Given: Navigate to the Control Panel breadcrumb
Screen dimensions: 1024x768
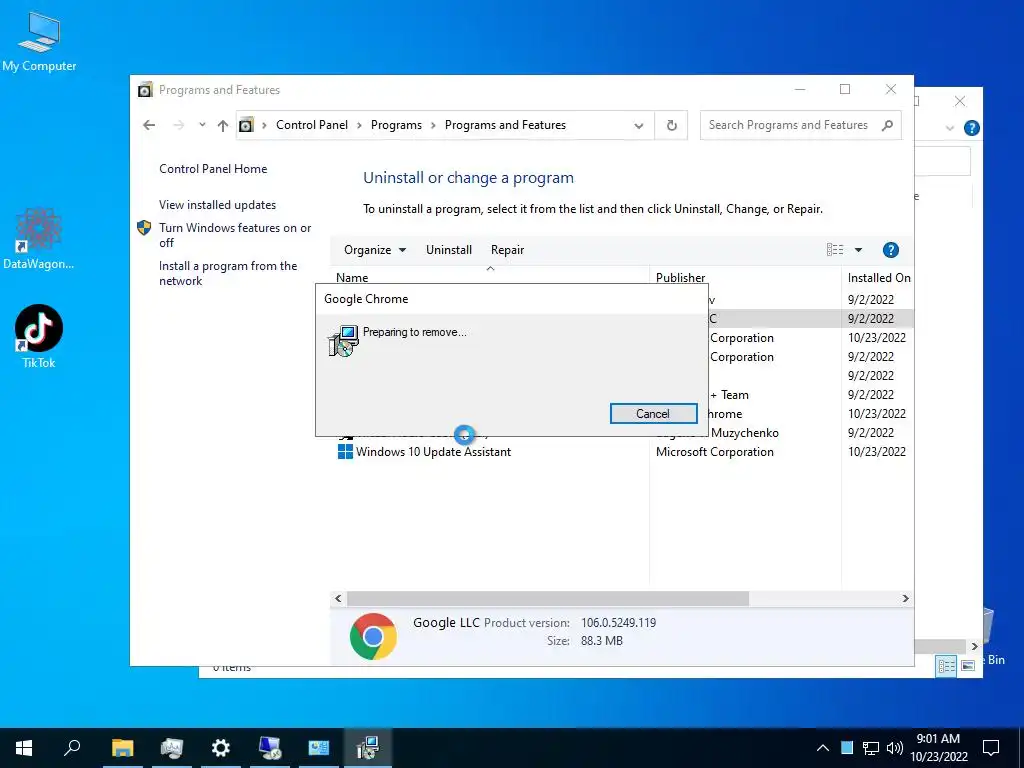Looking at the screenshot, I should point(312,125).
